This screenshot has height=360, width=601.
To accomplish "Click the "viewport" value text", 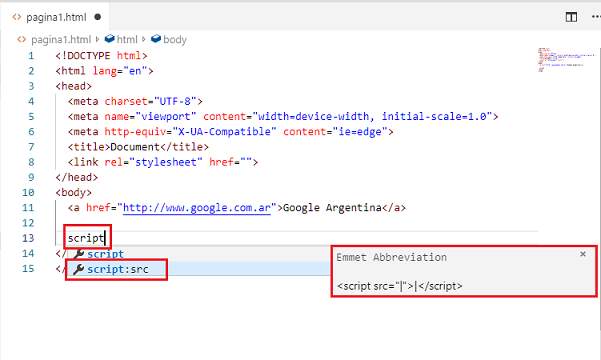I will tap(166, 117).
